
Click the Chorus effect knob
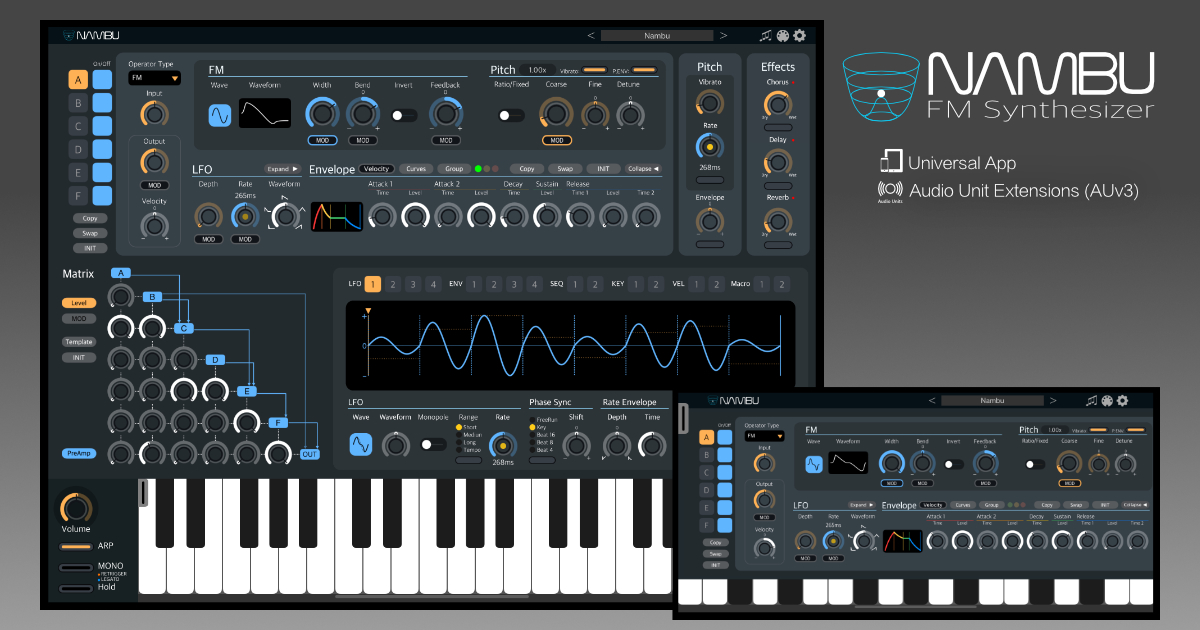coord(777,104)
